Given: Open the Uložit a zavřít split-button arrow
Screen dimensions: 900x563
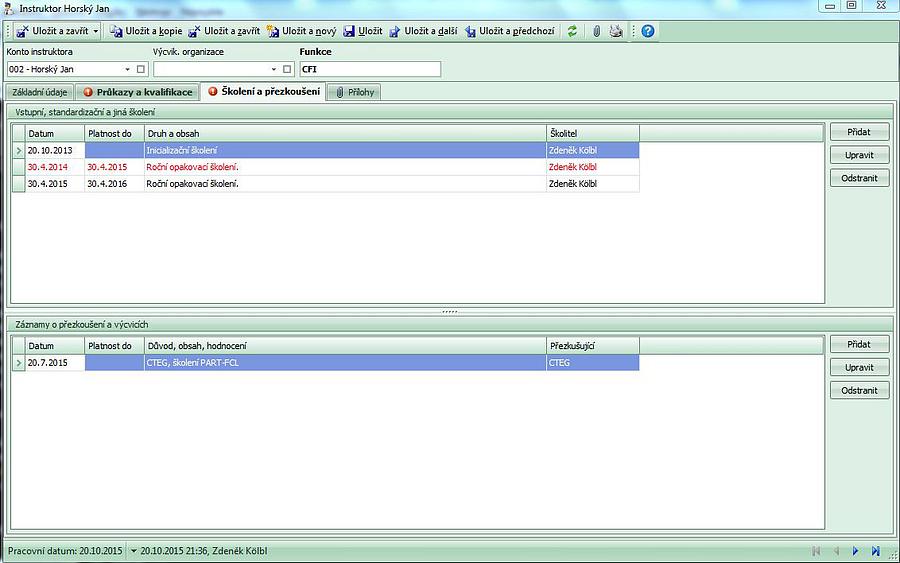Looking at the screenshot, I should click(x=96, y=31).
